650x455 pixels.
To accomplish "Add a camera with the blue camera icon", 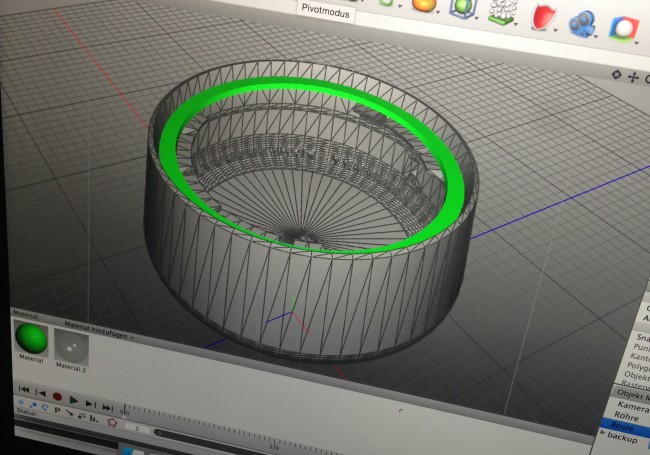I will click(582, 24).
